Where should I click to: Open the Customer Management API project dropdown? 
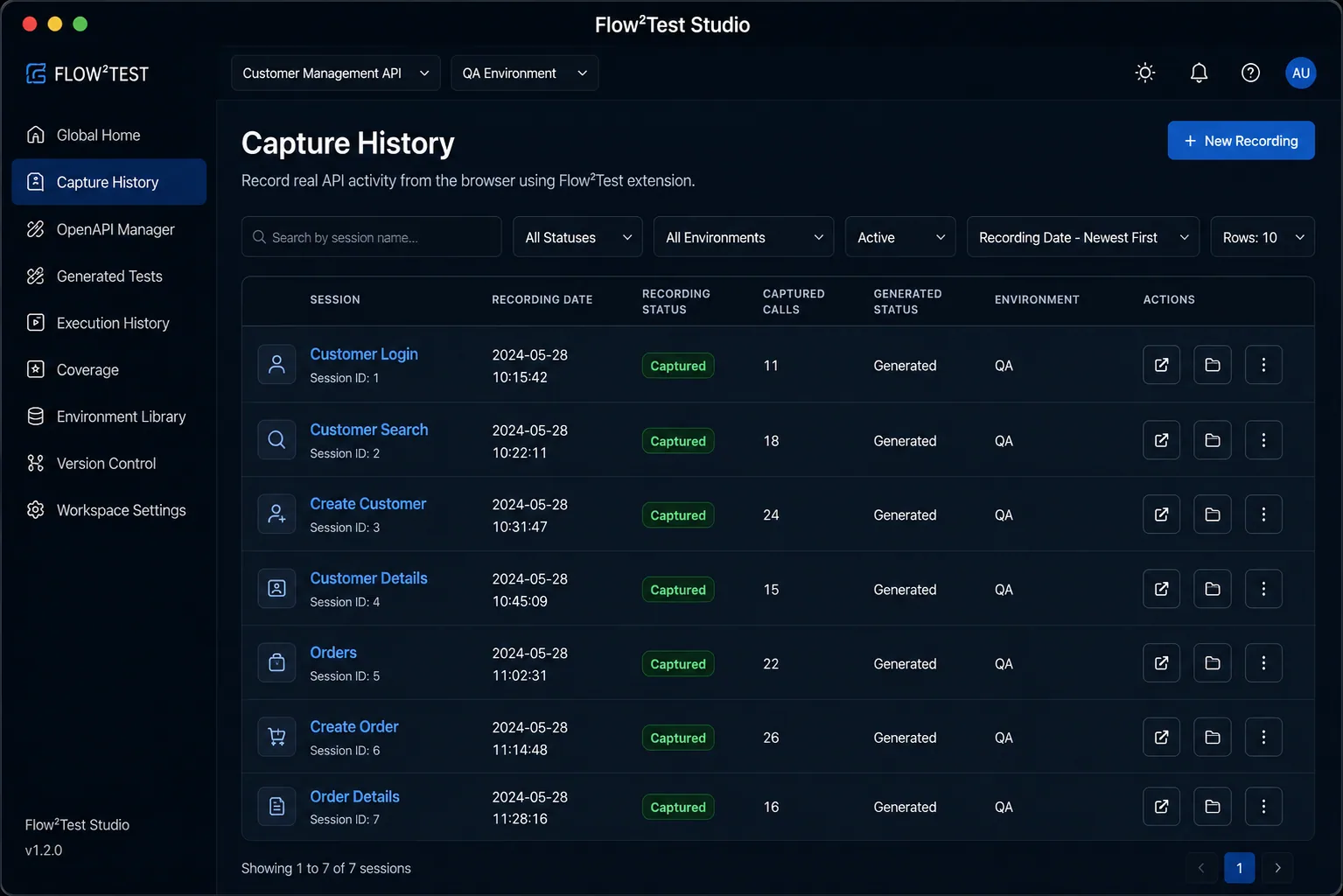click(335, 73)
